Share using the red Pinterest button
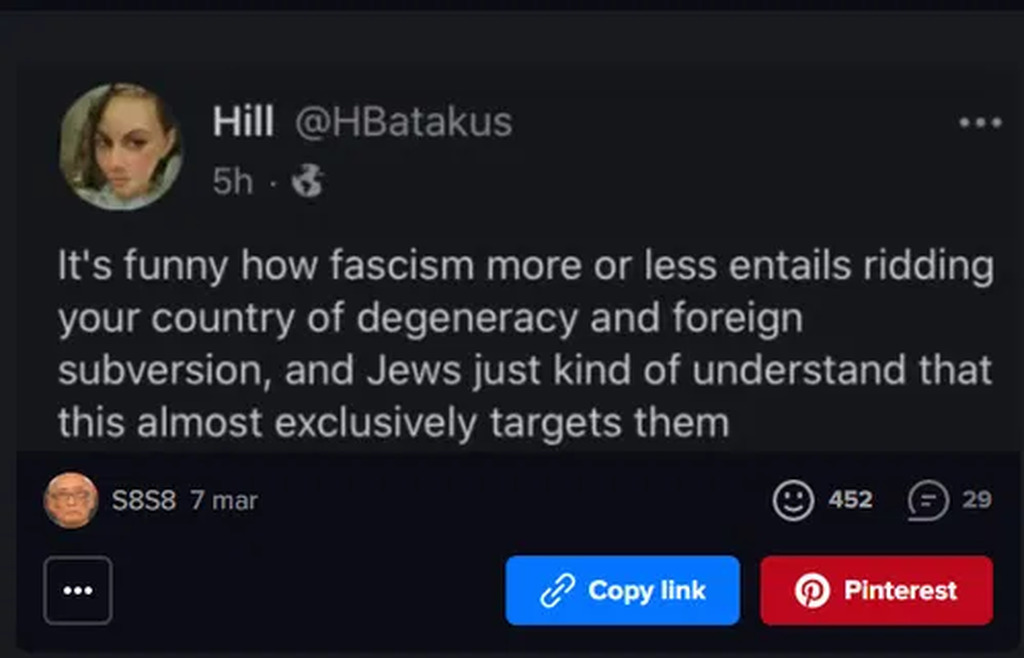This screenshot has width=1024, height=658. [x=876, y=591]
